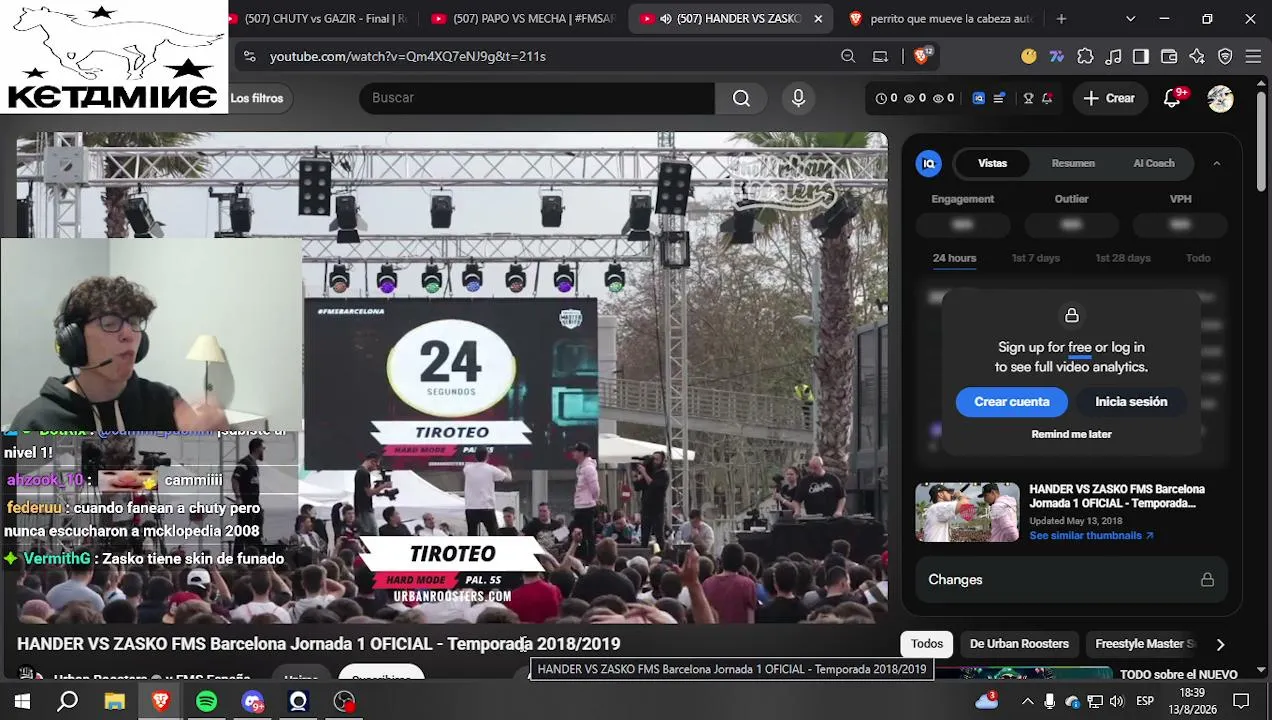Screen dimensions: 1272x720
Task: Open OBS Studio from the taskbar
Action: pos(344,701)
